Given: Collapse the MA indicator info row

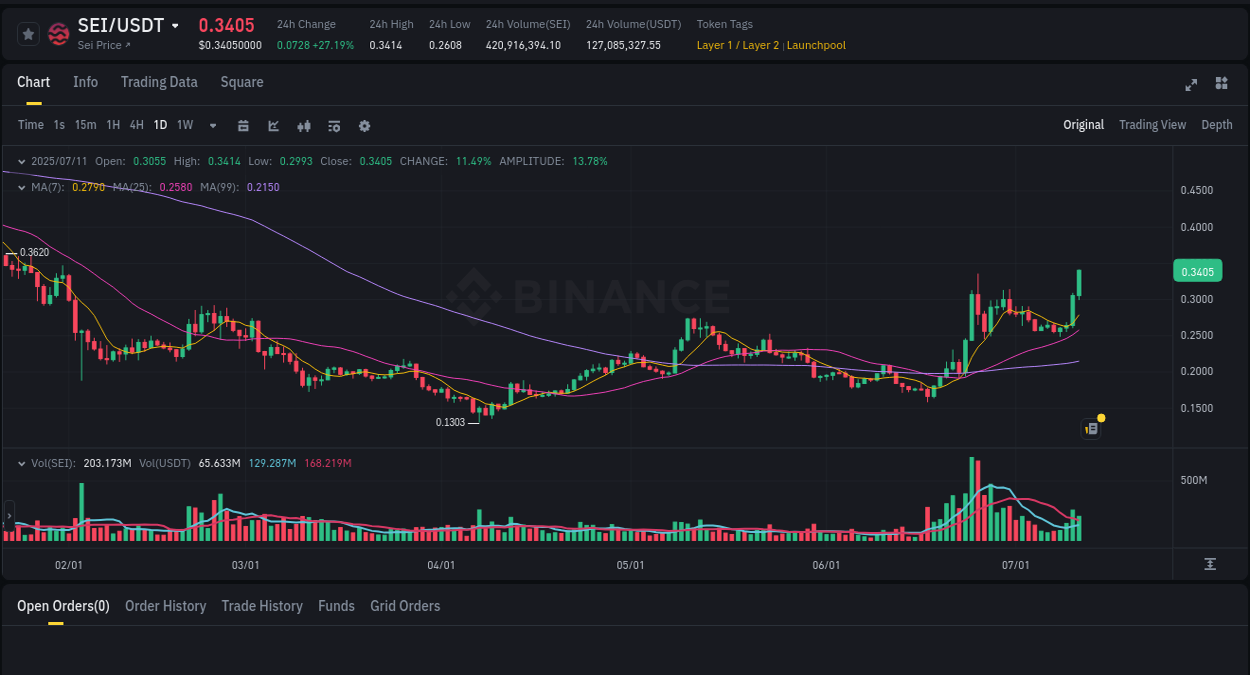Looking at the screenshot, I should click(x=21, y=187).
